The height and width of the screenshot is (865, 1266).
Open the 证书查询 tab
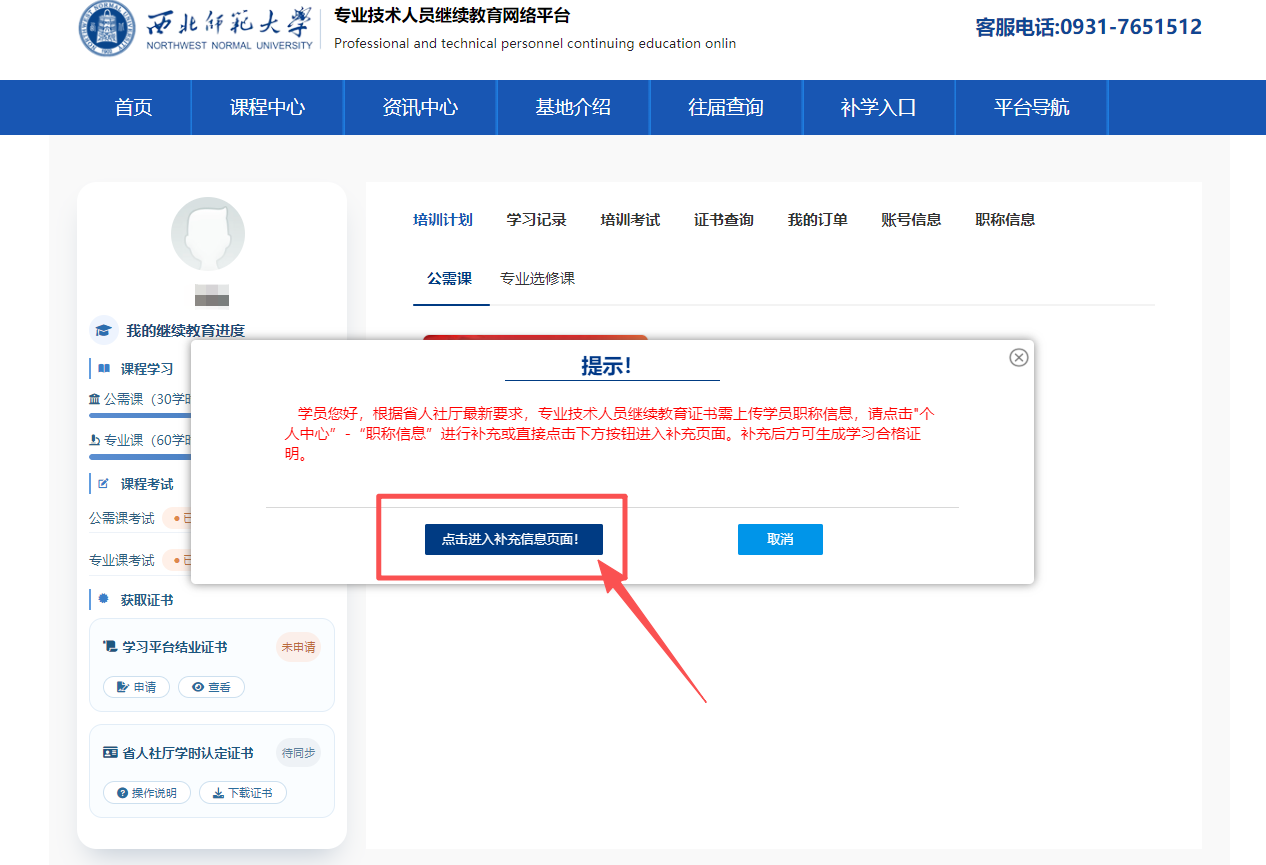(724, 220)
